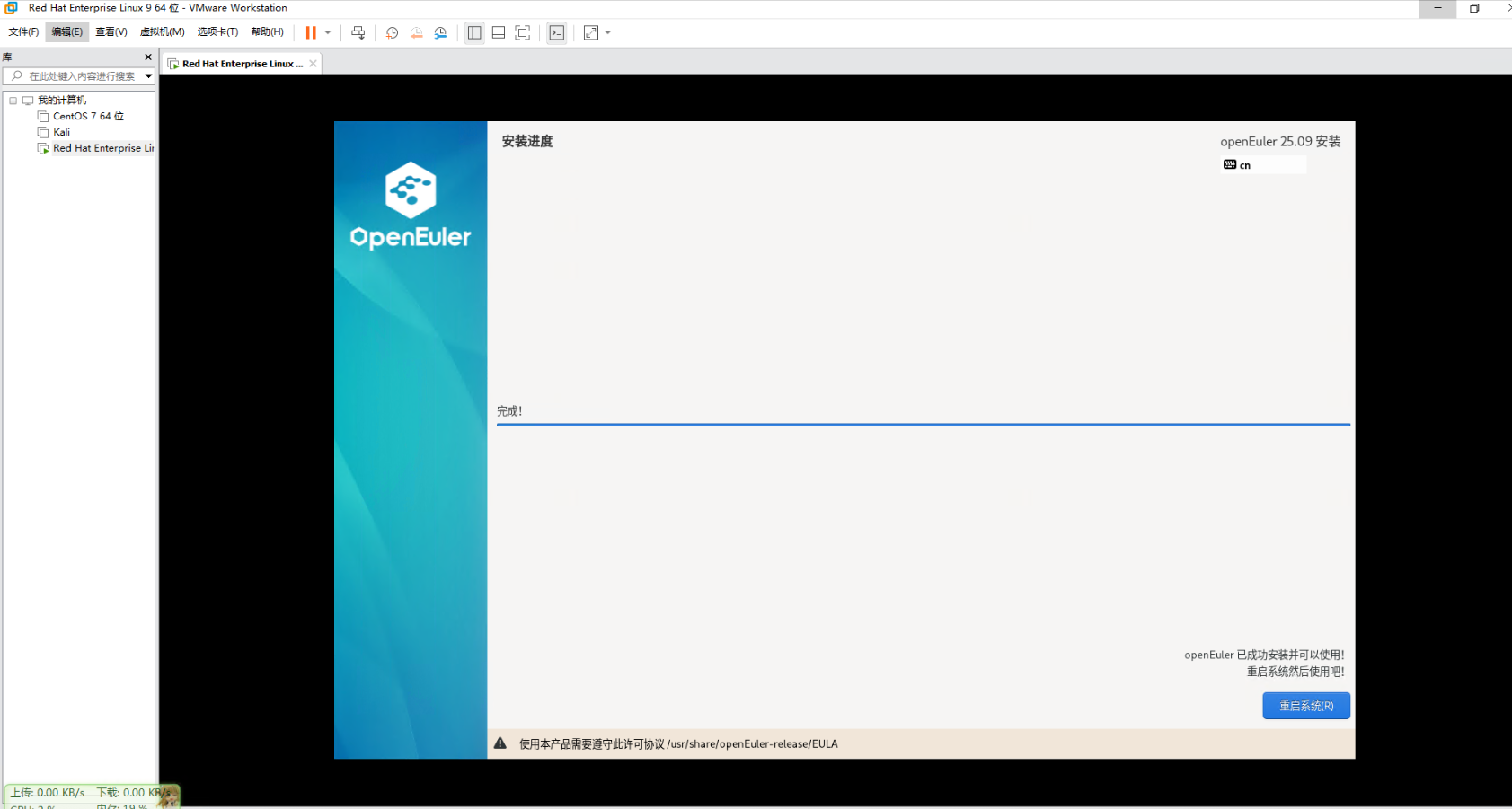The image size is (1512, 809).
Task: Select the CentOS 7 64 位 virtual machine
Action: coord(88,116)
